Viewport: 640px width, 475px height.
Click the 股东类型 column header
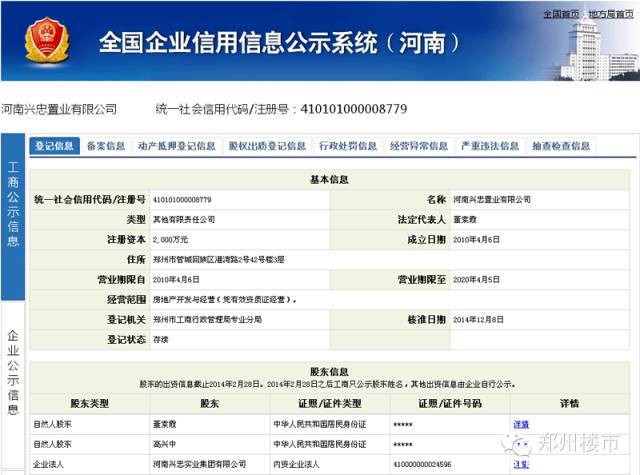(90, 404)
